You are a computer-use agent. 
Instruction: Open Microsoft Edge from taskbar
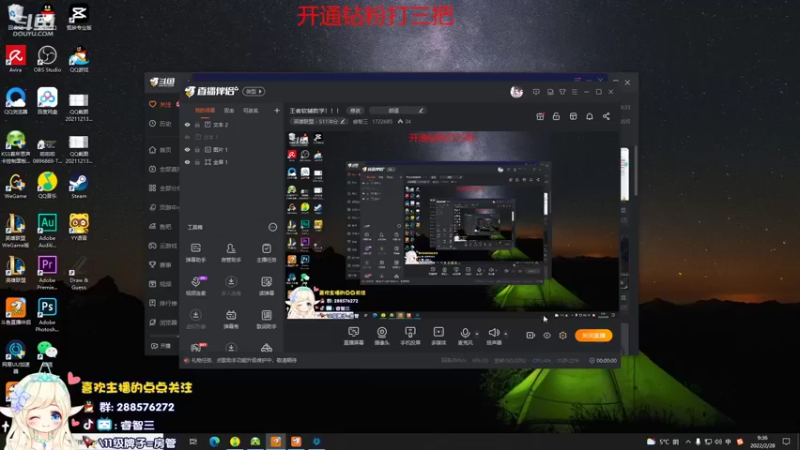(x=214, y=441)
